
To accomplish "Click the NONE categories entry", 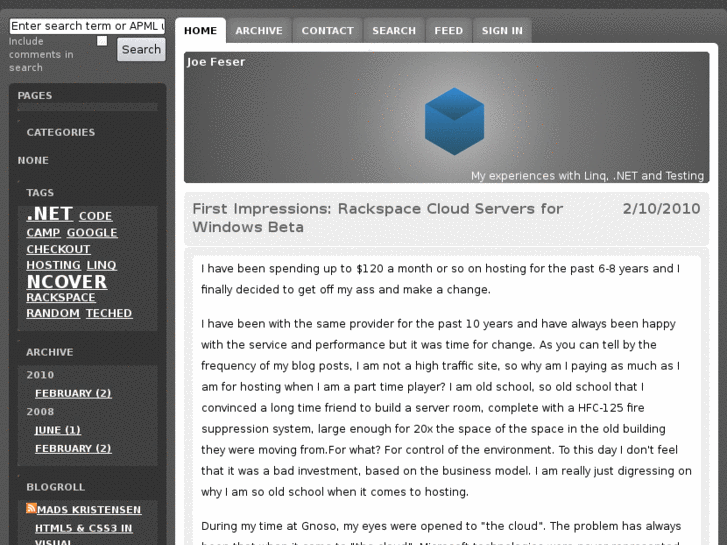I will (33, 160).
